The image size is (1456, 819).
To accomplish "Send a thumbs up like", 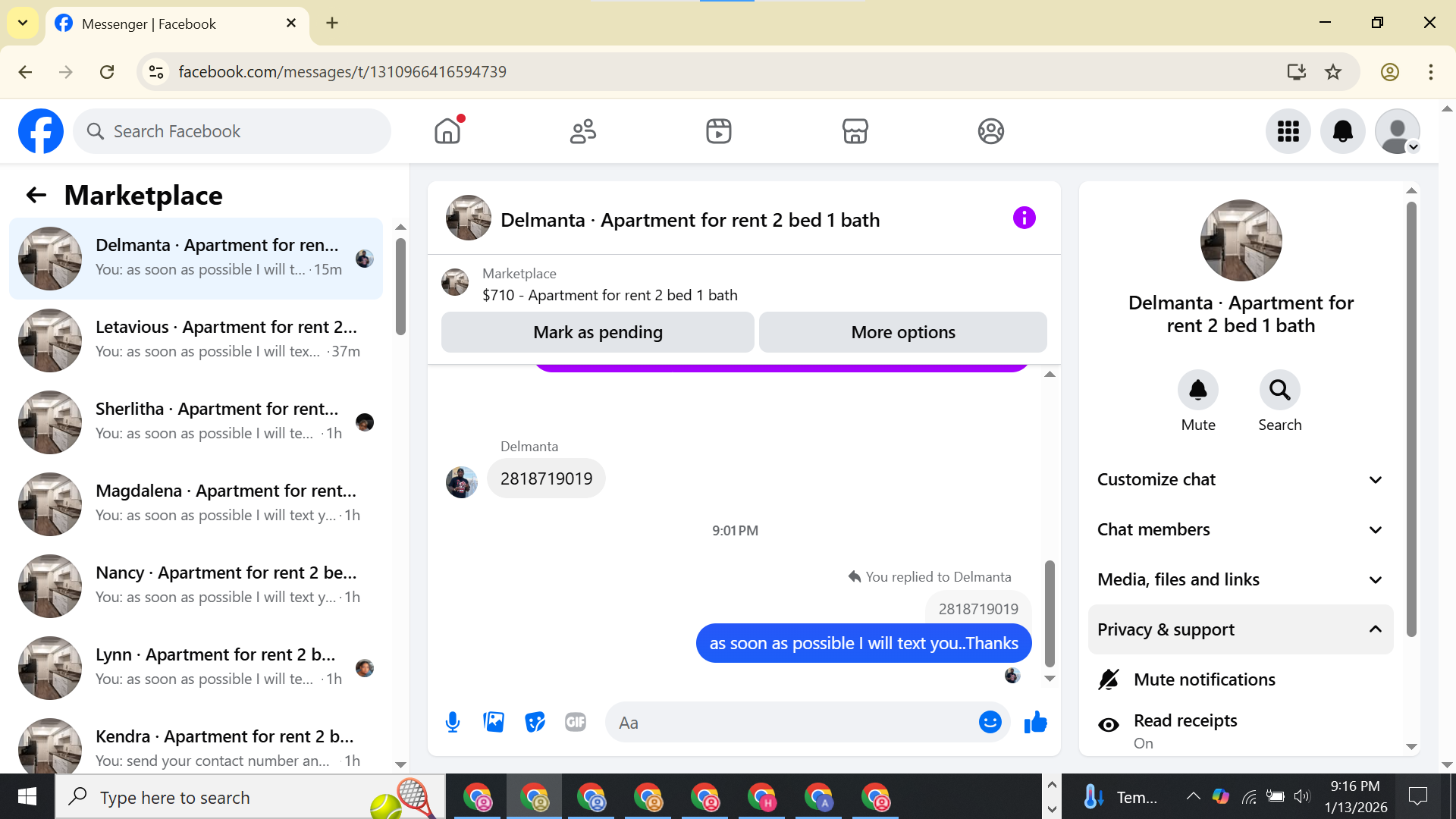I will click(1035, 722).
